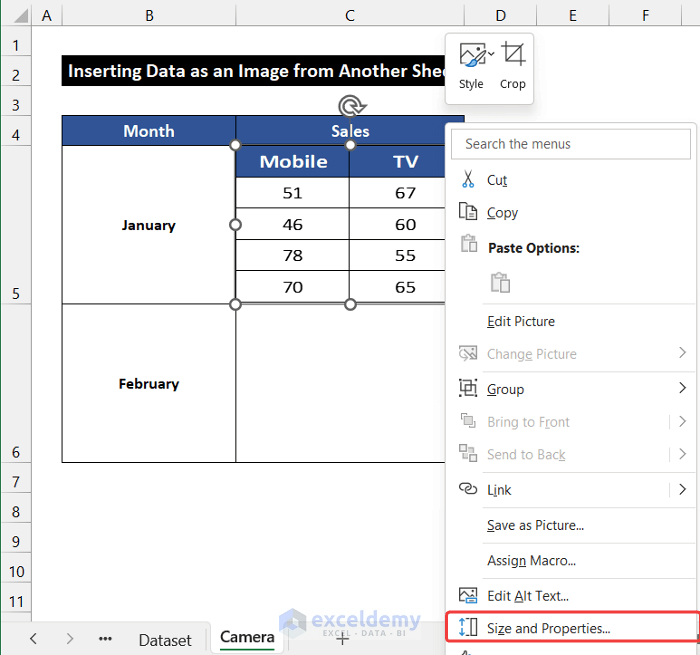
Task: Click the three-dots sheet list button
Action: (105, 639)
